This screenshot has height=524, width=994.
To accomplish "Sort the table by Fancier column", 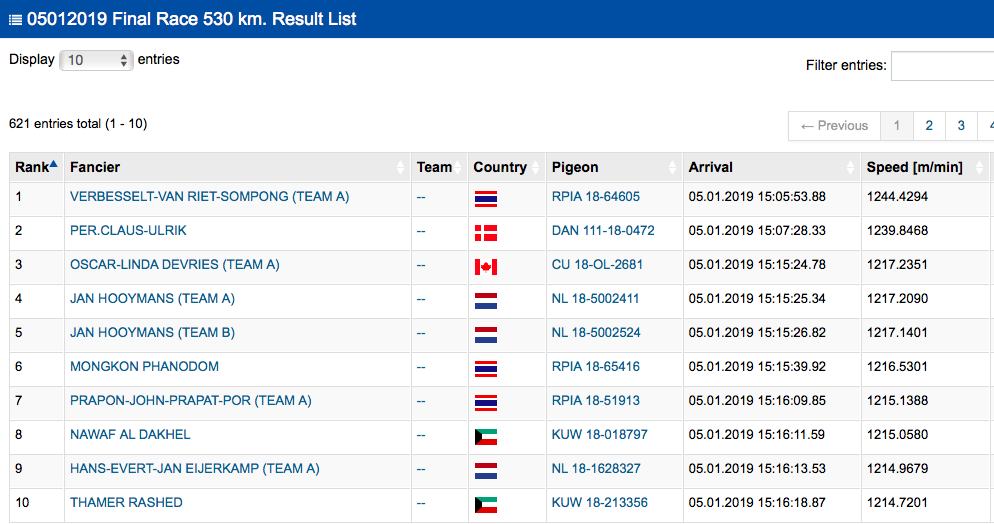I will pos(235,167).
